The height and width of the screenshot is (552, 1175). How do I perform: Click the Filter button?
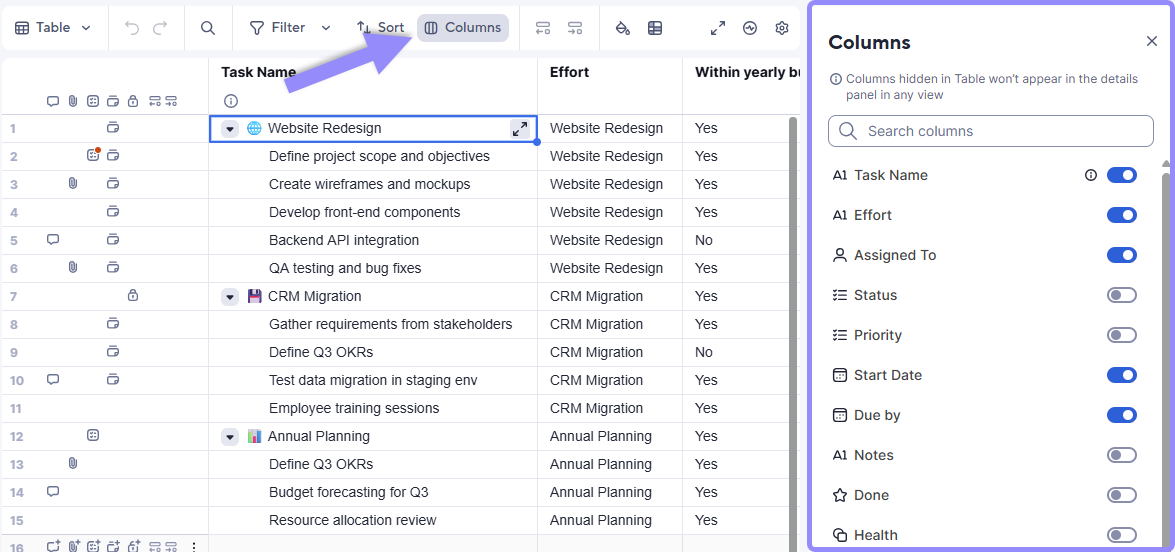coord(278,28)
